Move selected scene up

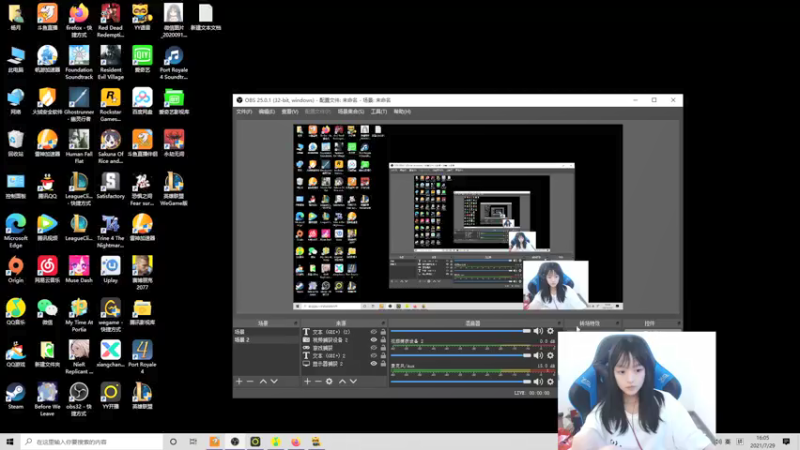[x=263, y=381]
